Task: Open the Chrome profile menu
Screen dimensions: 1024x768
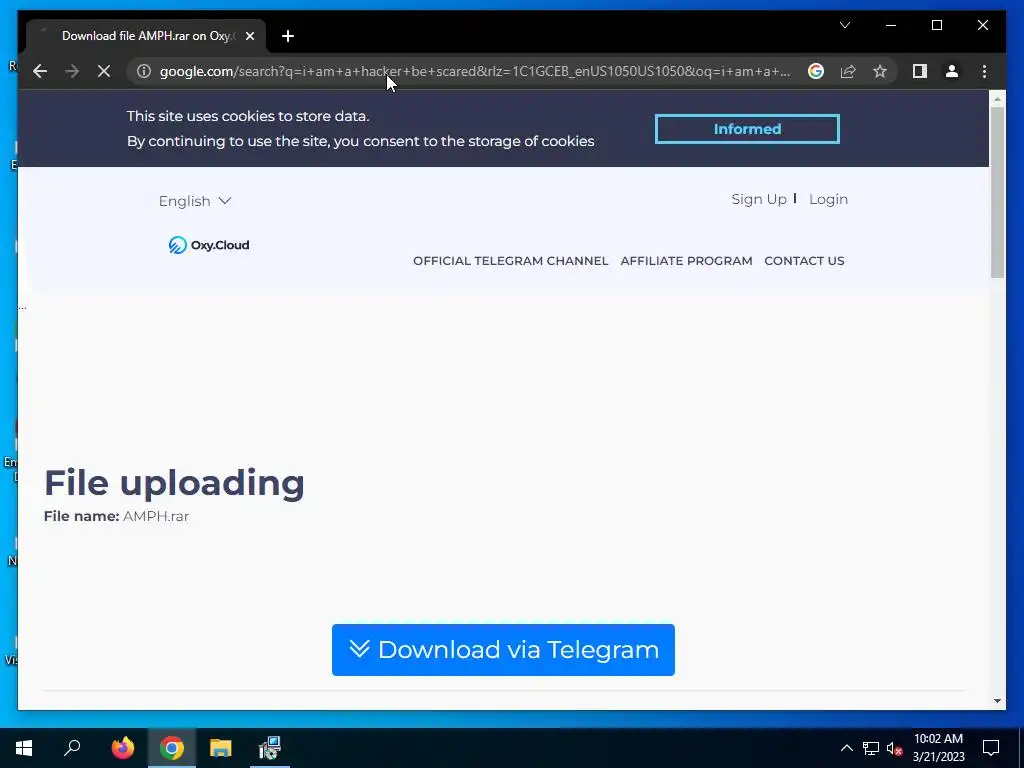Action: pyautogui.click(x=952, y=71)
